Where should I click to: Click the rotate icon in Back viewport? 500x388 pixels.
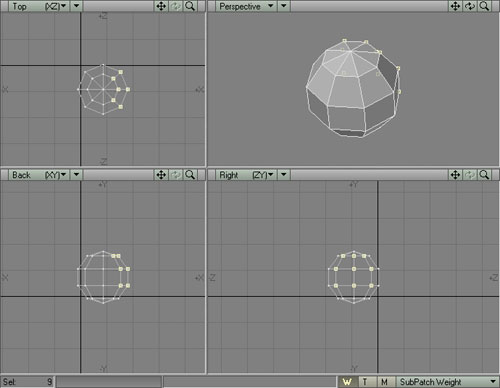click(176, 175)
